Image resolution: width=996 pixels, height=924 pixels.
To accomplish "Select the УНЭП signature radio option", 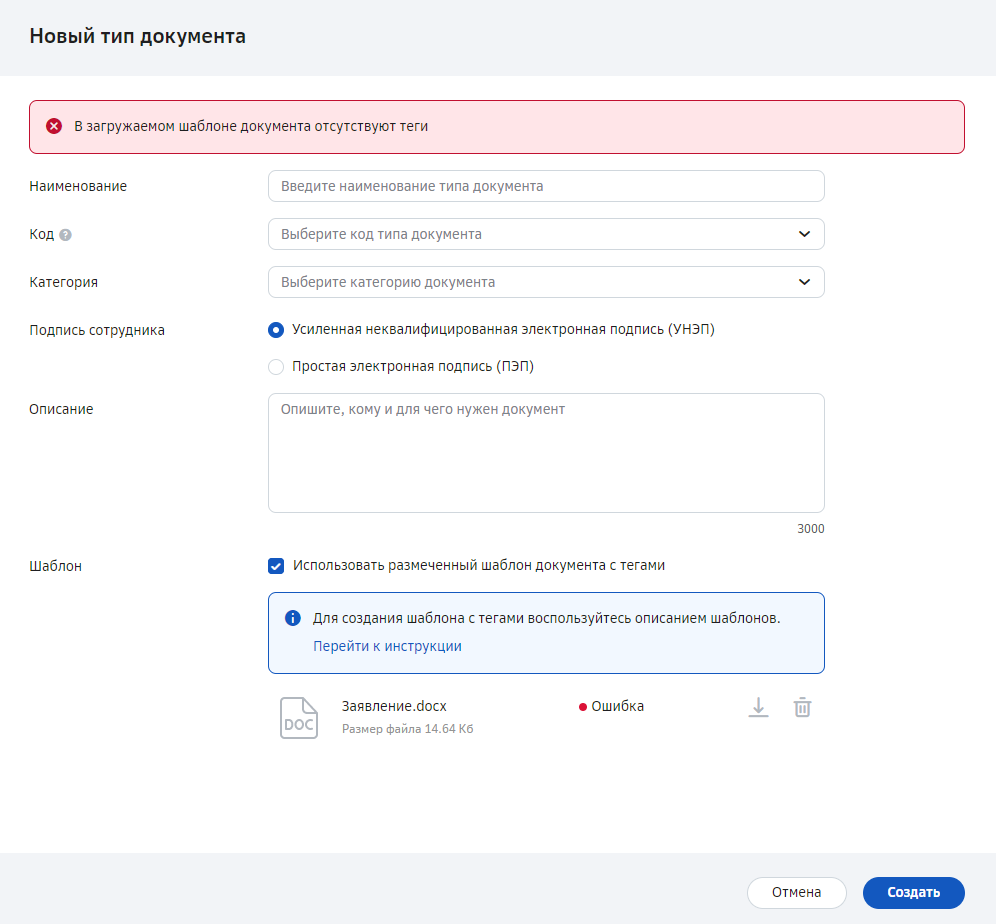I will (276, 330).
